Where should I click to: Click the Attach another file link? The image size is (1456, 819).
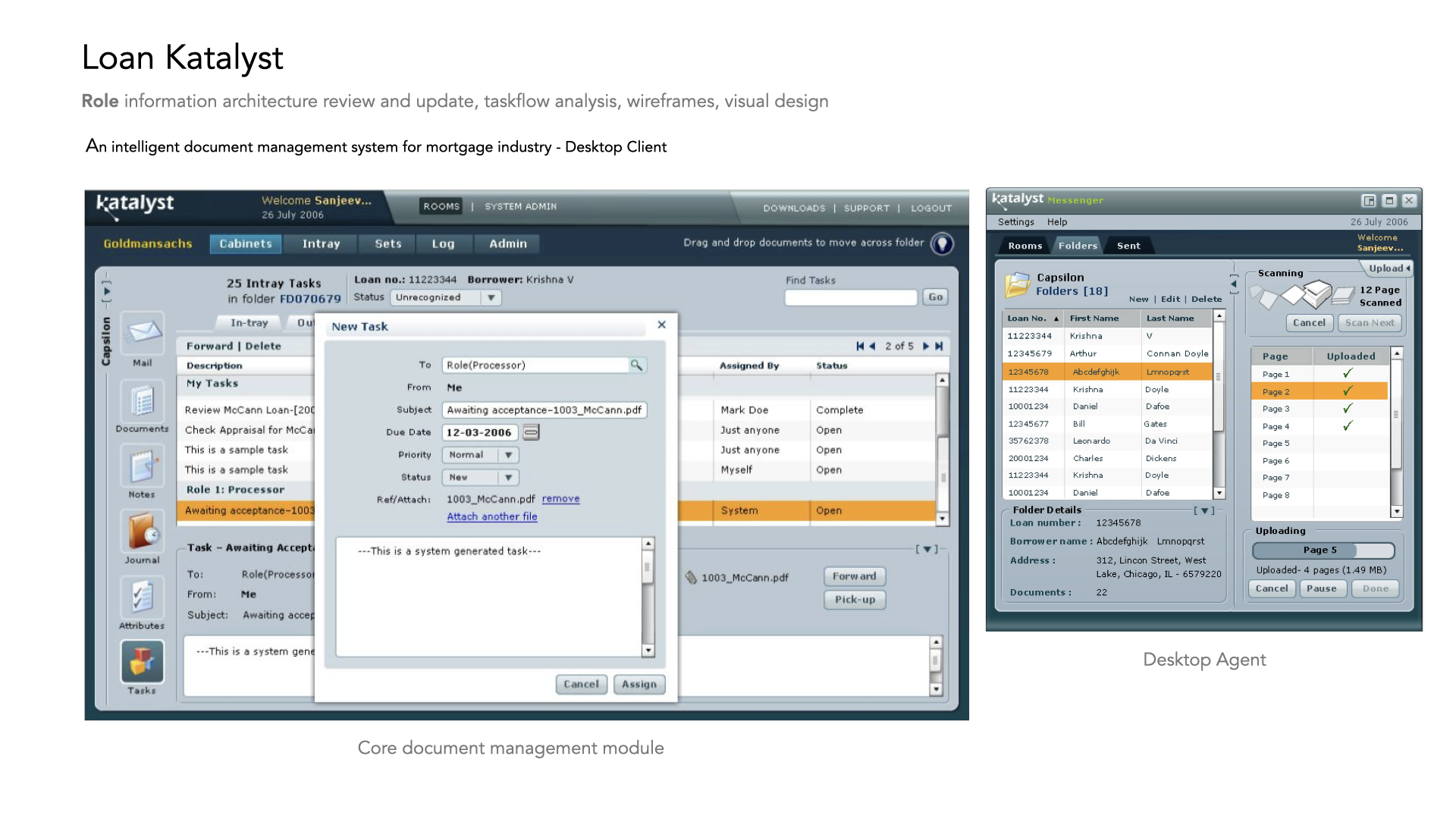point(491,517)
